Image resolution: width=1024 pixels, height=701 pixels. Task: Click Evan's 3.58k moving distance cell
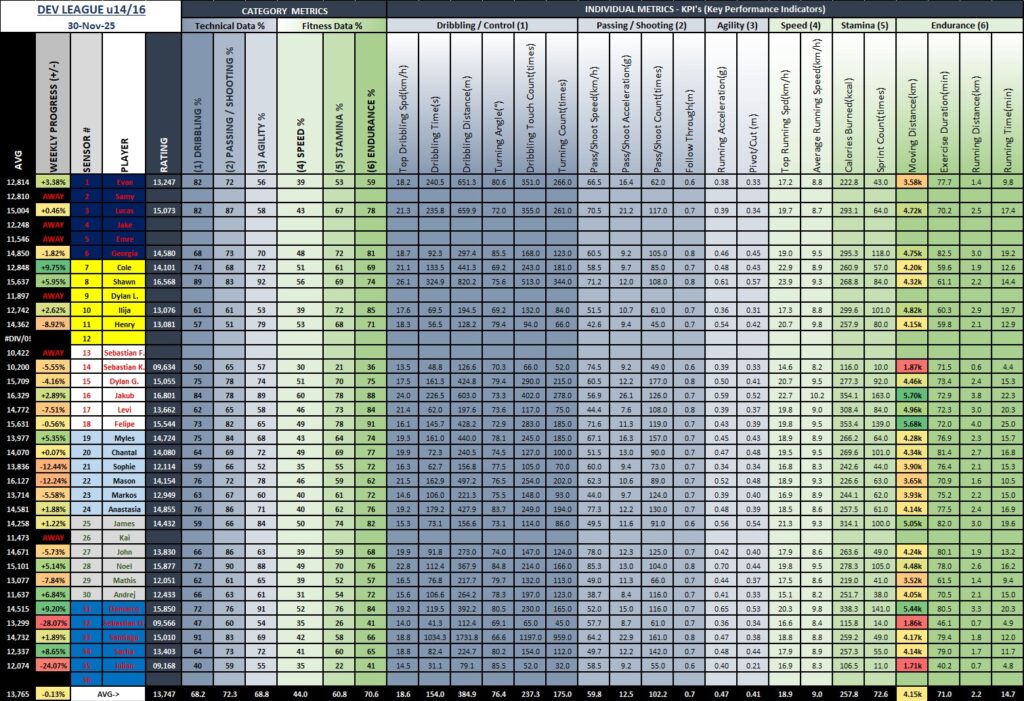coord(911,184)
